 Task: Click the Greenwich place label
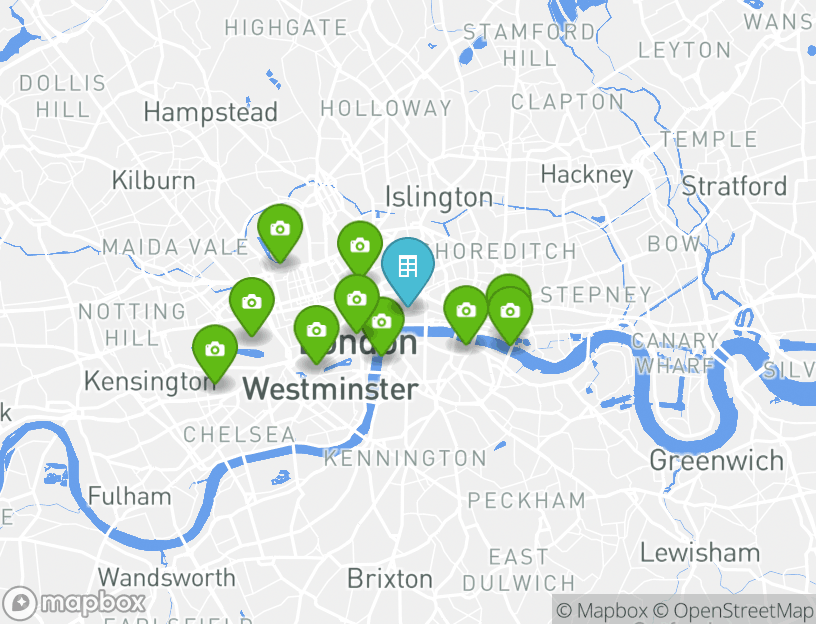click(717, 461)
